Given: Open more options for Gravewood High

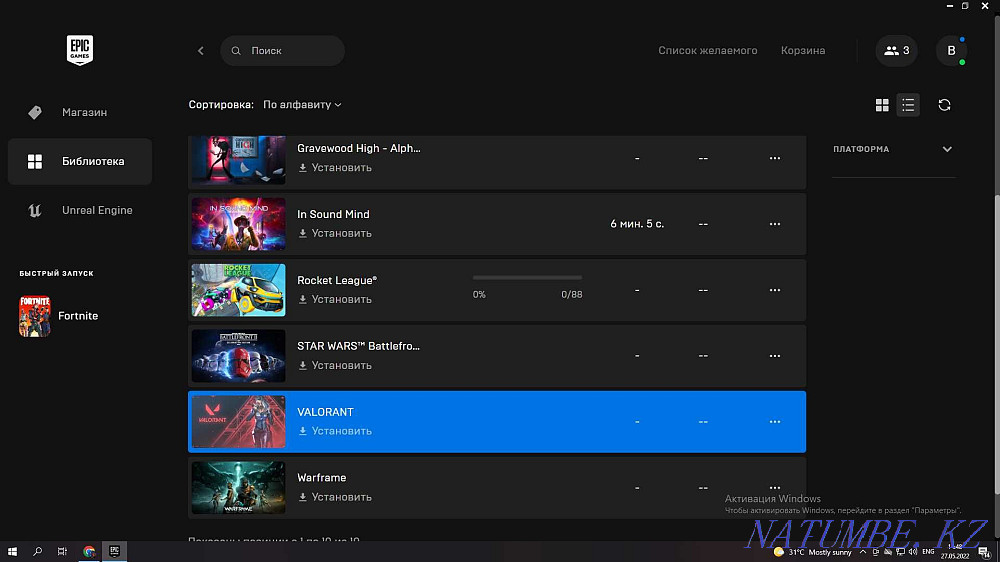Looking at the screenshot, I should [774, 158].
